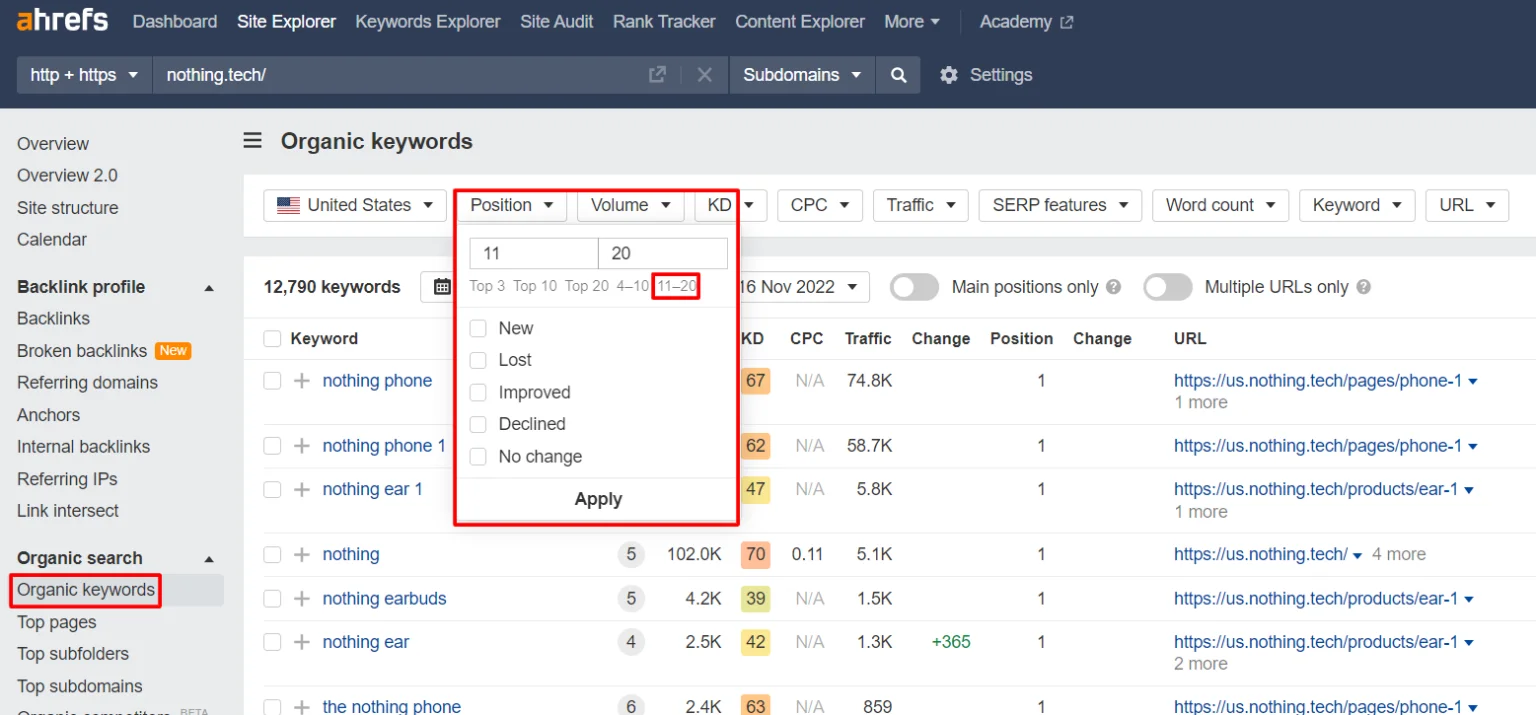Check the Improved checkbox

tap(478, 392)
